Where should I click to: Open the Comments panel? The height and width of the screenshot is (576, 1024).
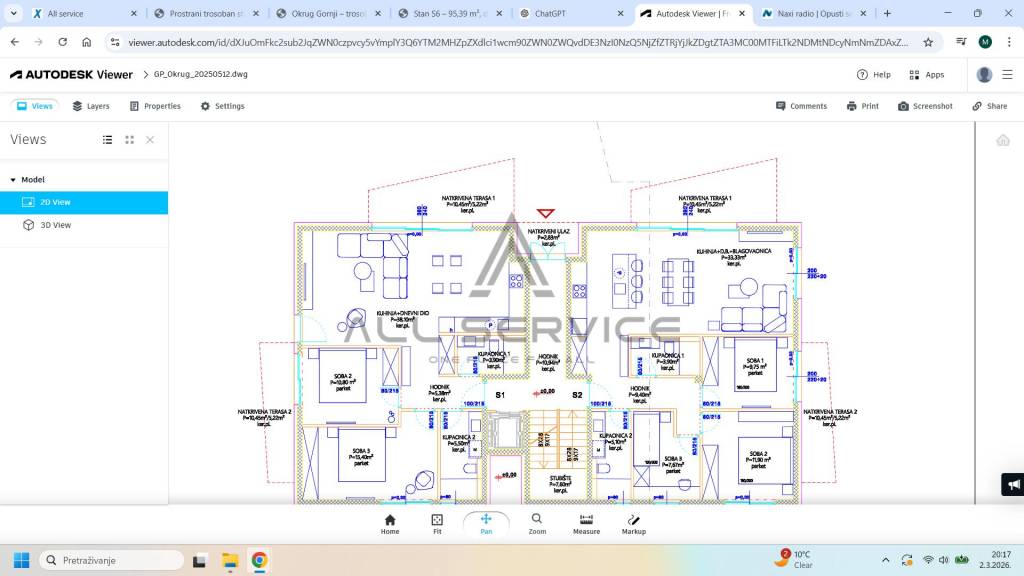[800, 106]
